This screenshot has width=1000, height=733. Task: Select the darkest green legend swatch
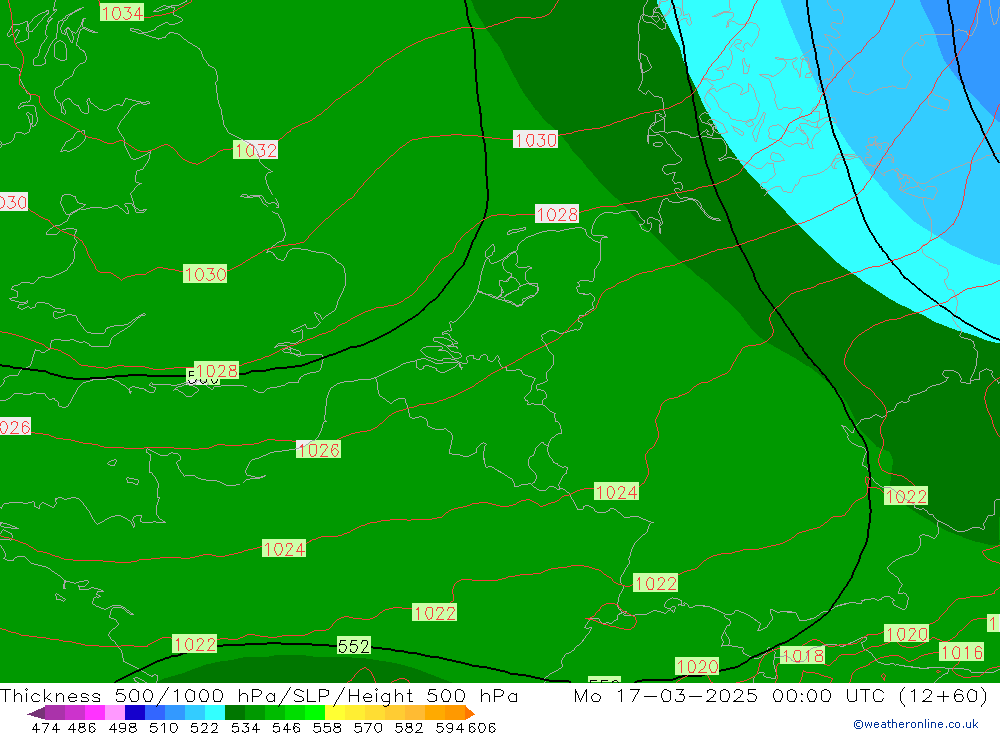pos(235,713)
